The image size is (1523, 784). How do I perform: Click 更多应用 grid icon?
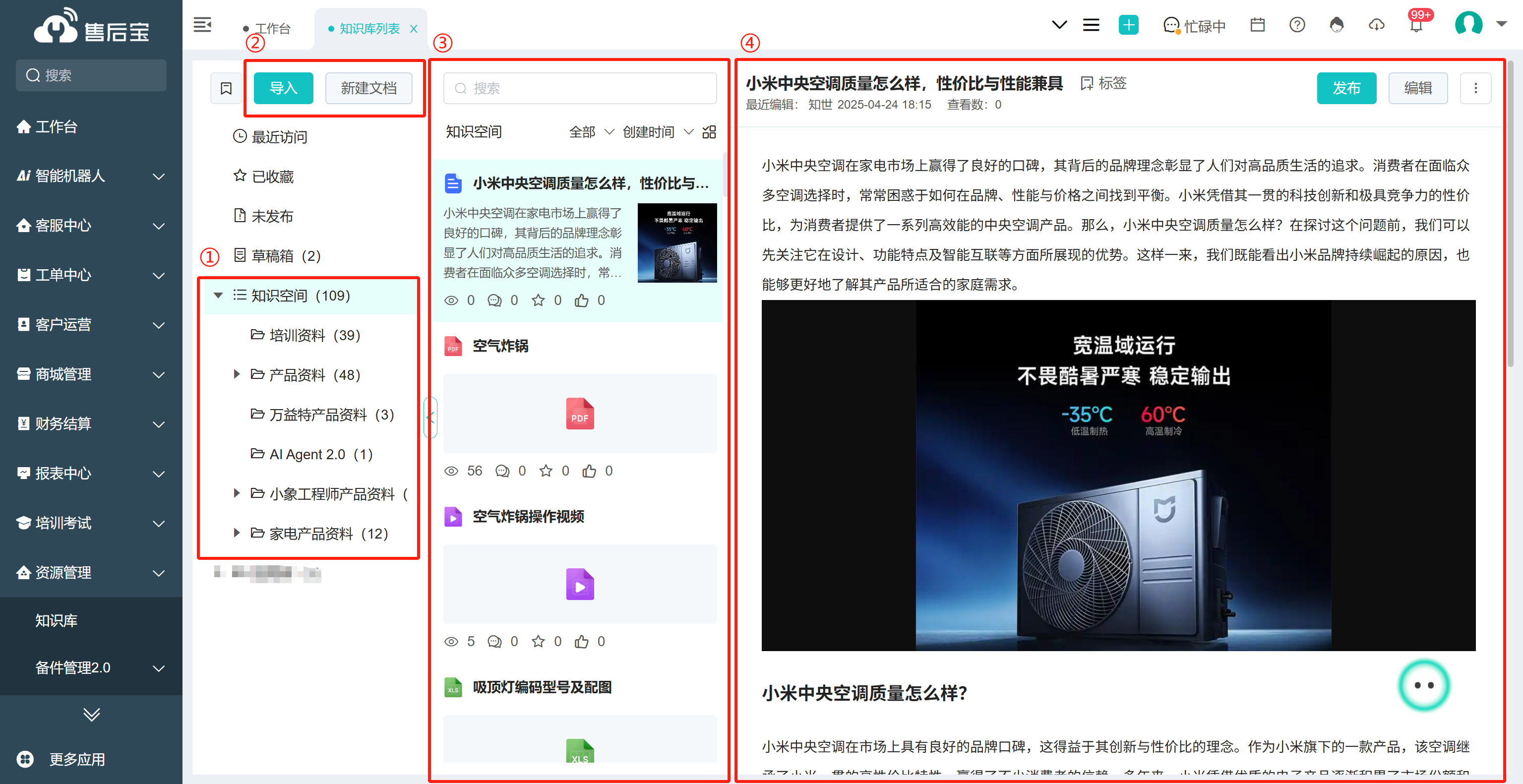[25, 759]
